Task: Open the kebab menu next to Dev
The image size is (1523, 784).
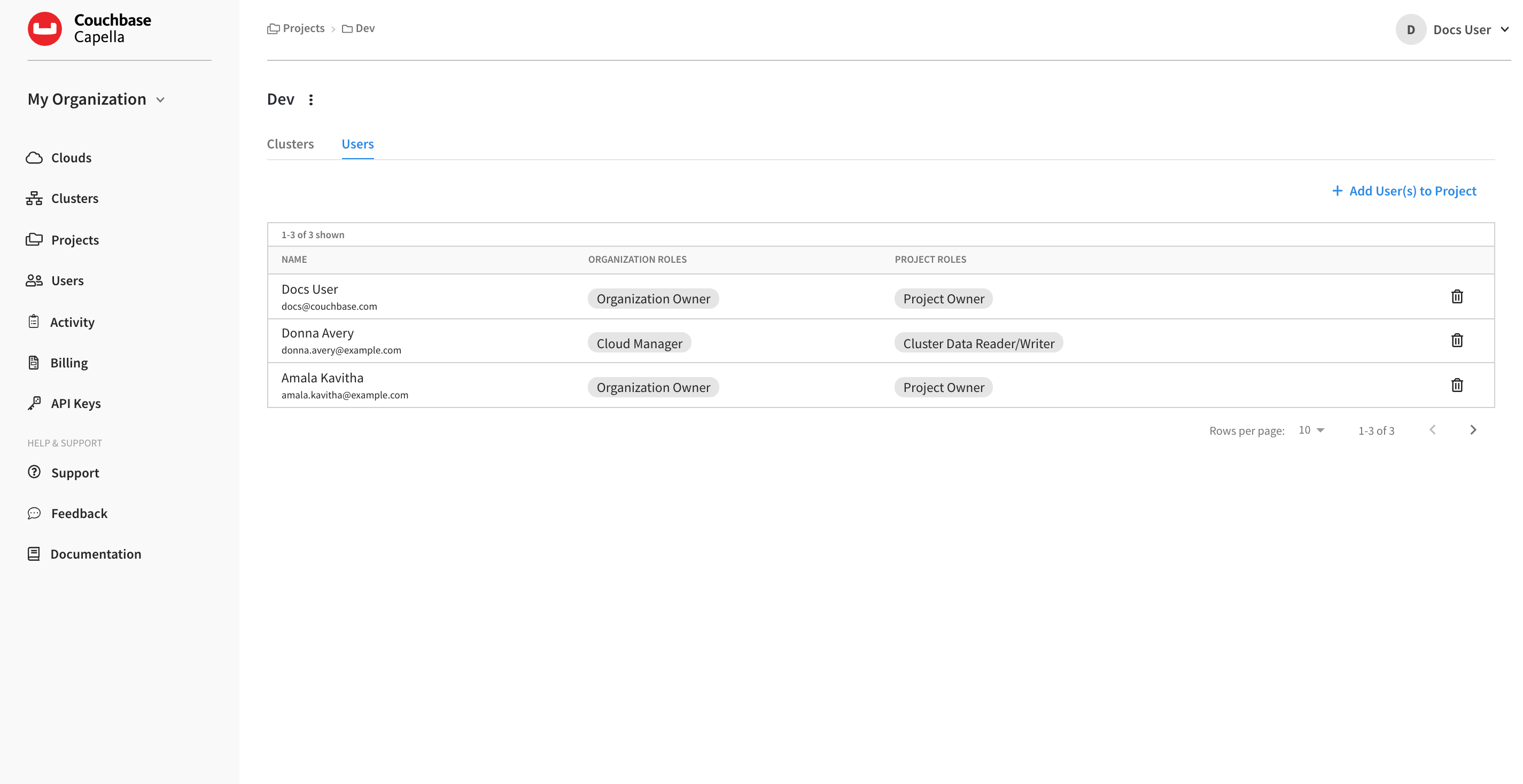Action: pyautogui.click(x=311, y=99)
